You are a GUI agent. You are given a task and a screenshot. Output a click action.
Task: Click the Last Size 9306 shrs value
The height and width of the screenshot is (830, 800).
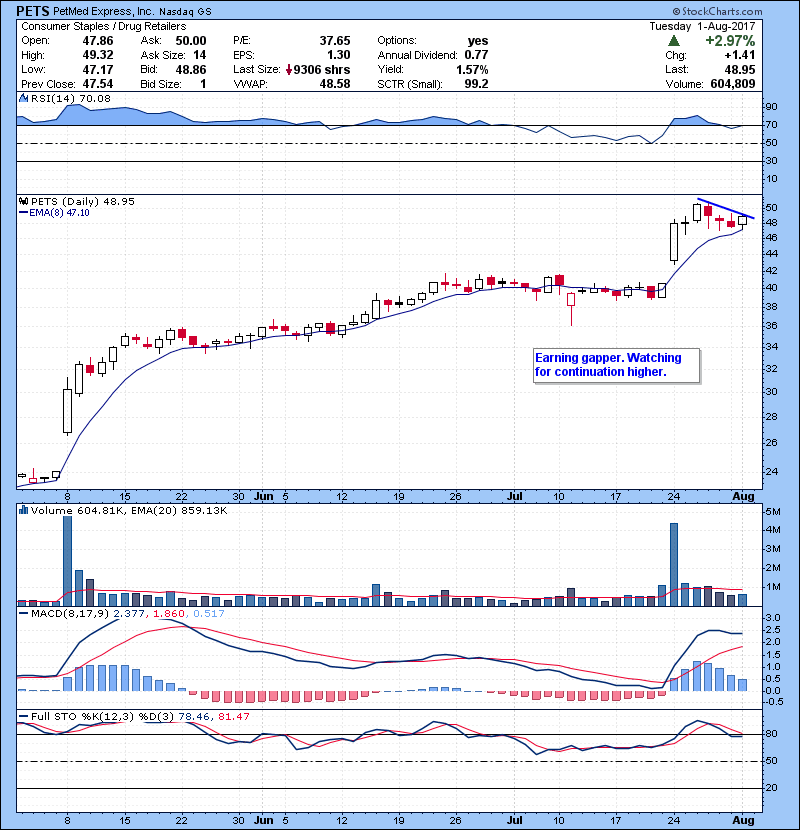tap(321, 69)
